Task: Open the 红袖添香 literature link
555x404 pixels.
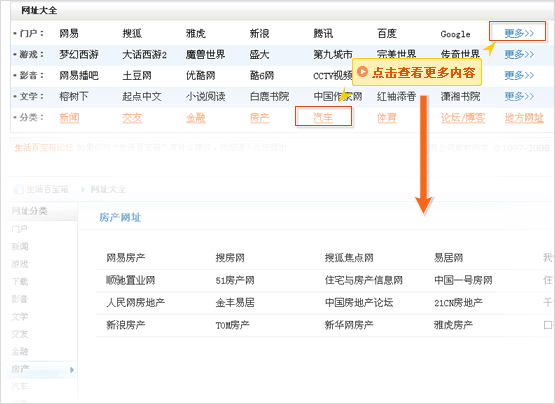Action: click(x=396, y=96)
